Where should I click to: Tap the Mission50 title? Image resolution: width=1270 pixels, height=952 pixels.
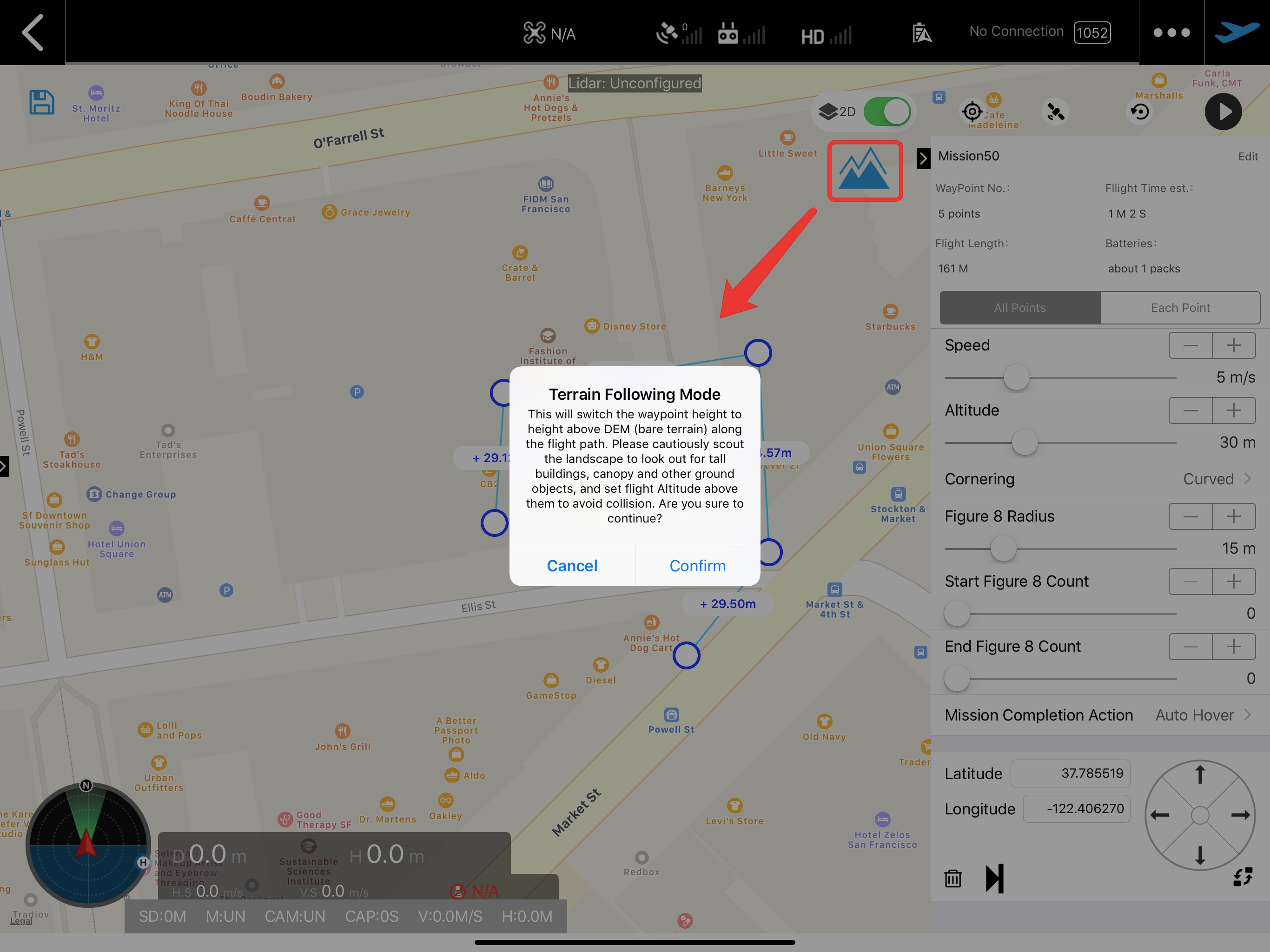coord(969,156)
